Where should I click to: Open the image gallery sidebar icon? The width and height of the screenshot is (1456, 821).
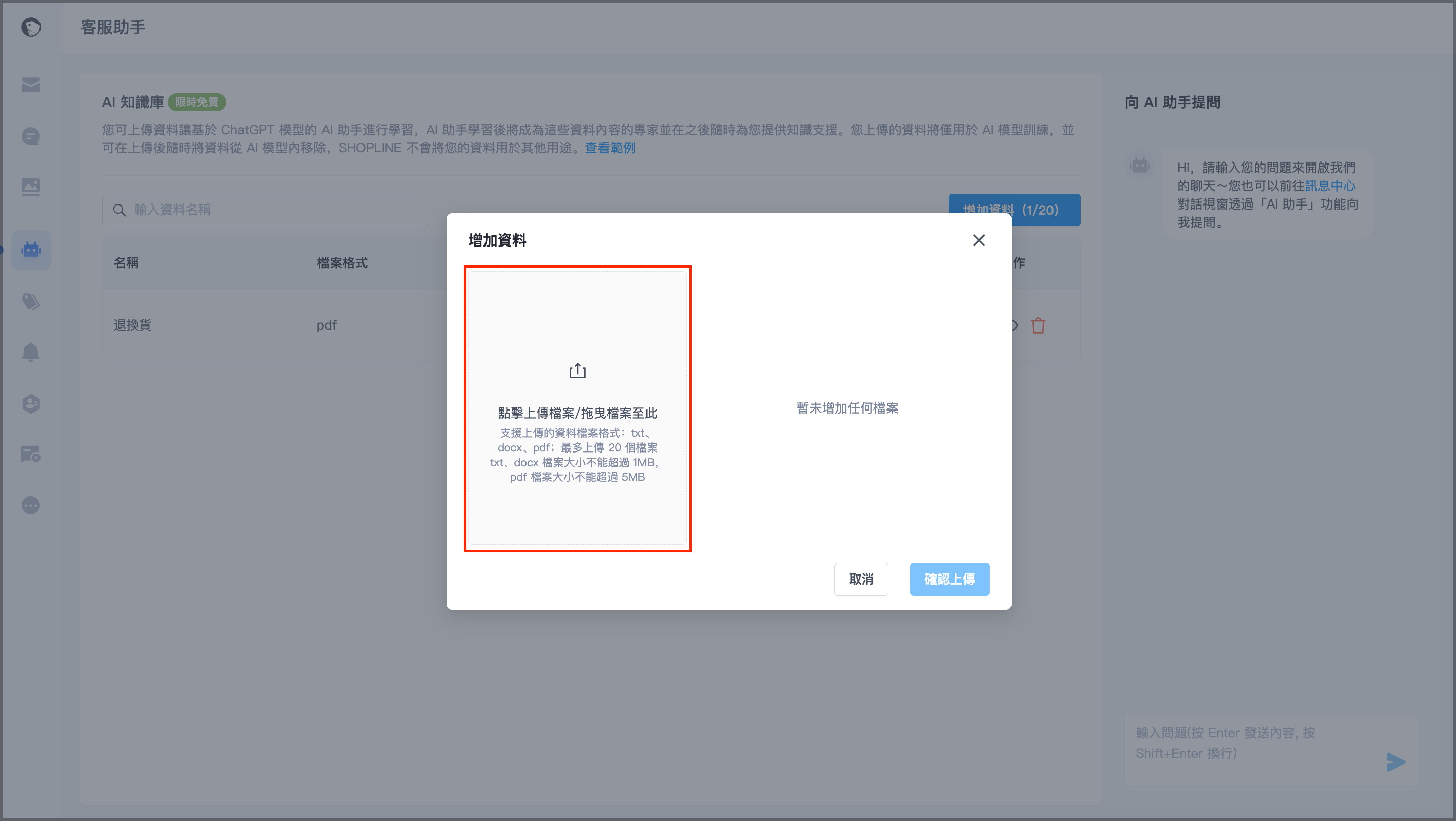click(x=31, y=187)
